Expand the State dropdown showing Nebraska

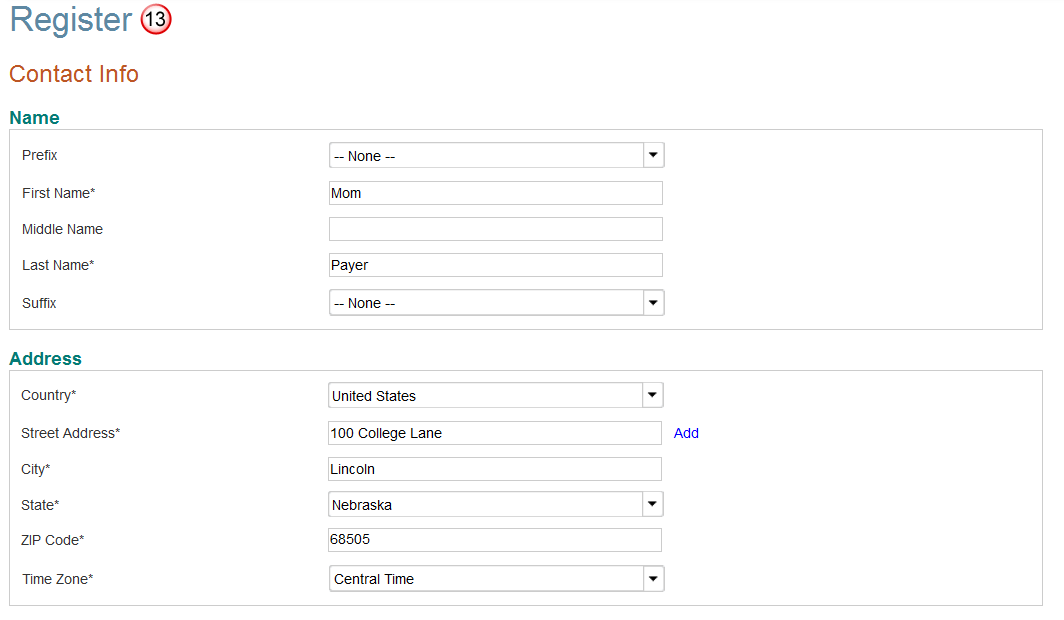pos(496,505)
